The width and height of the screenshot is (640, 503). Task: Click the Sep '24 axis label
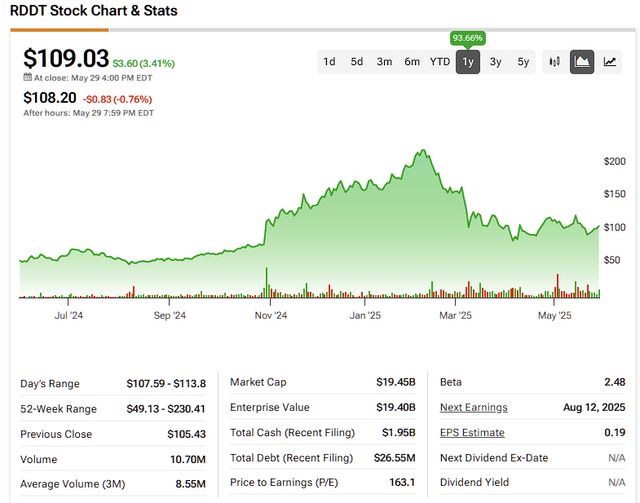pos(169,315)
